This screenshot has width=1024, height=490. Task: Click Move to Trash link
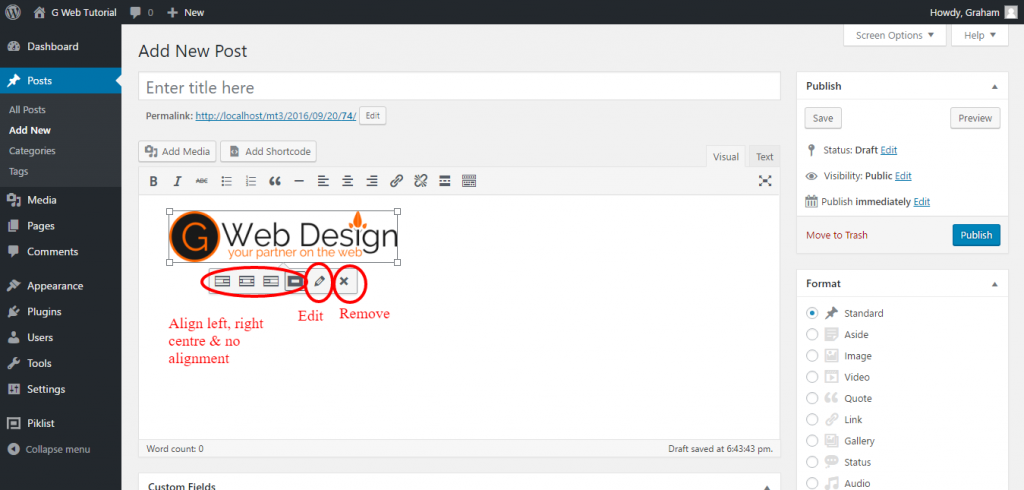[837, 235]
